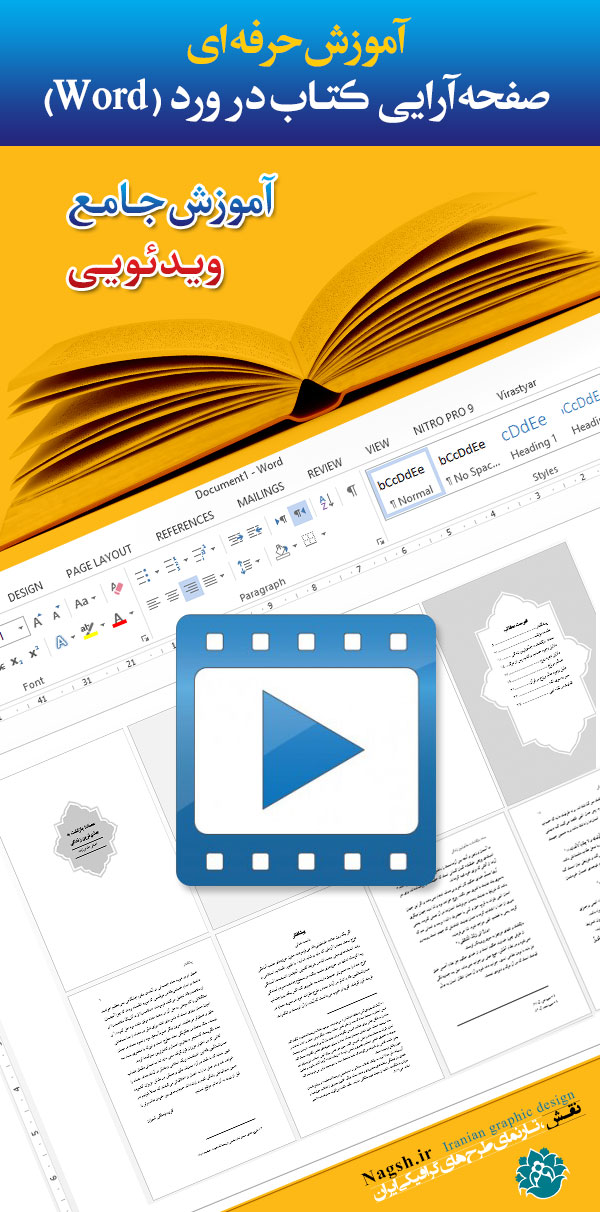This screenshot has width=600, height=1212.
Task: Expand the shading color dropdown arrow
Action: (x=295, y=546)
